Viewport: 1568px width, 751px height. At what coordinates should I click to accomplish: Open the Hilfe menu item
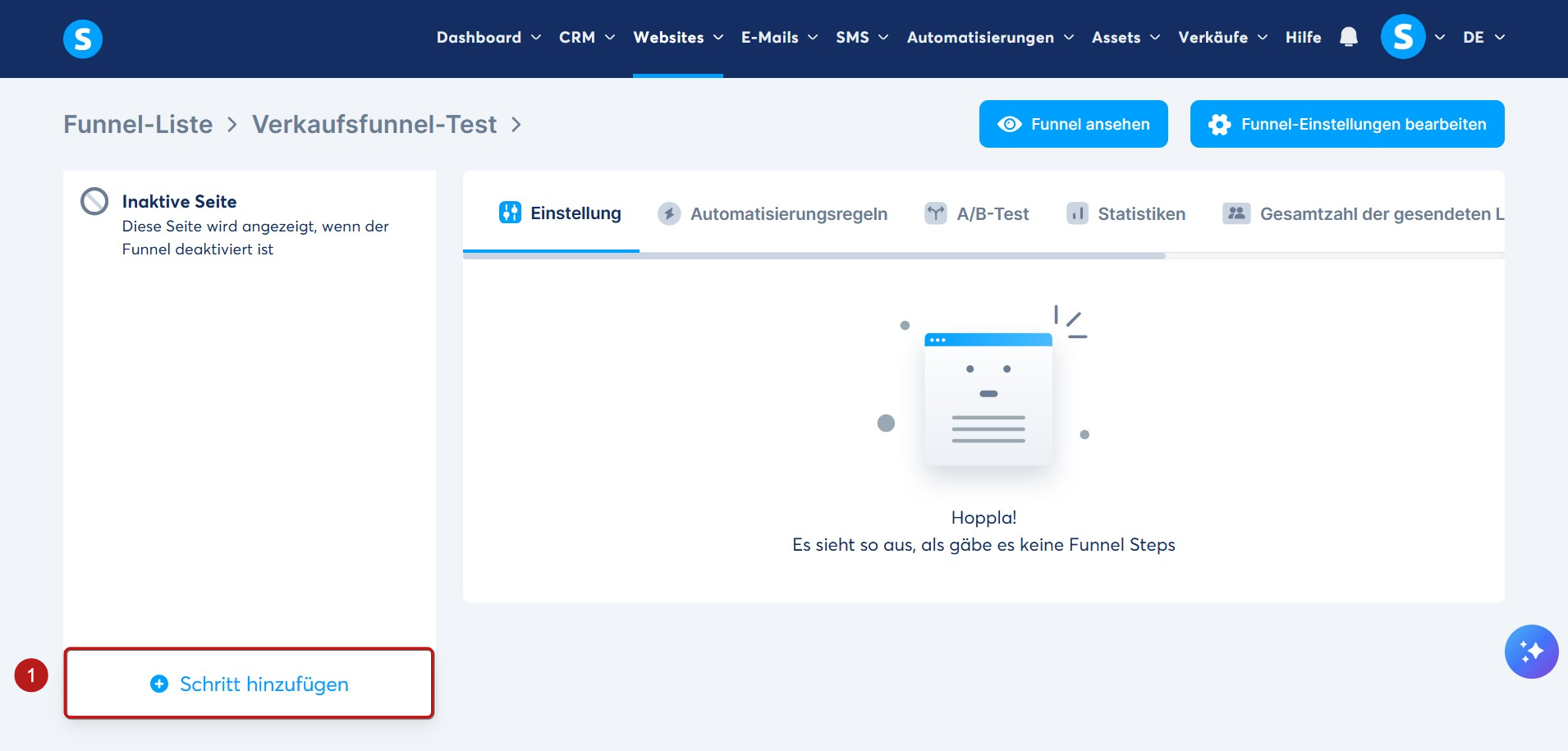tap(1303, 37)
